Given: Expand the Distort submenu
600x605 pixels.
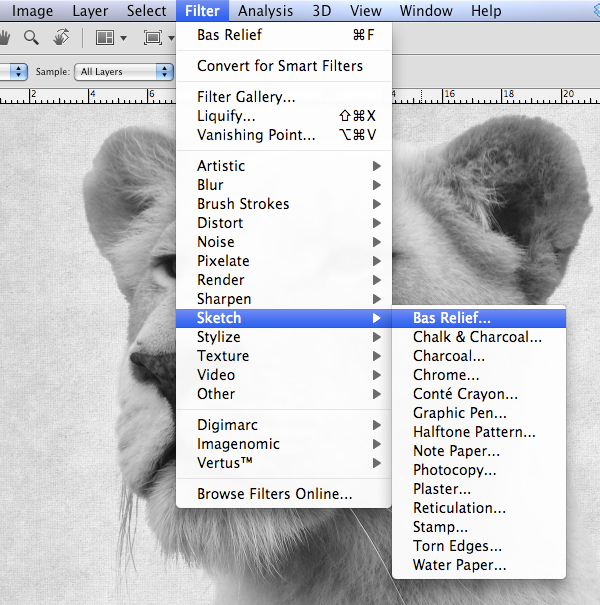Looking at the screenshot, I should click(x=284, y=223).
